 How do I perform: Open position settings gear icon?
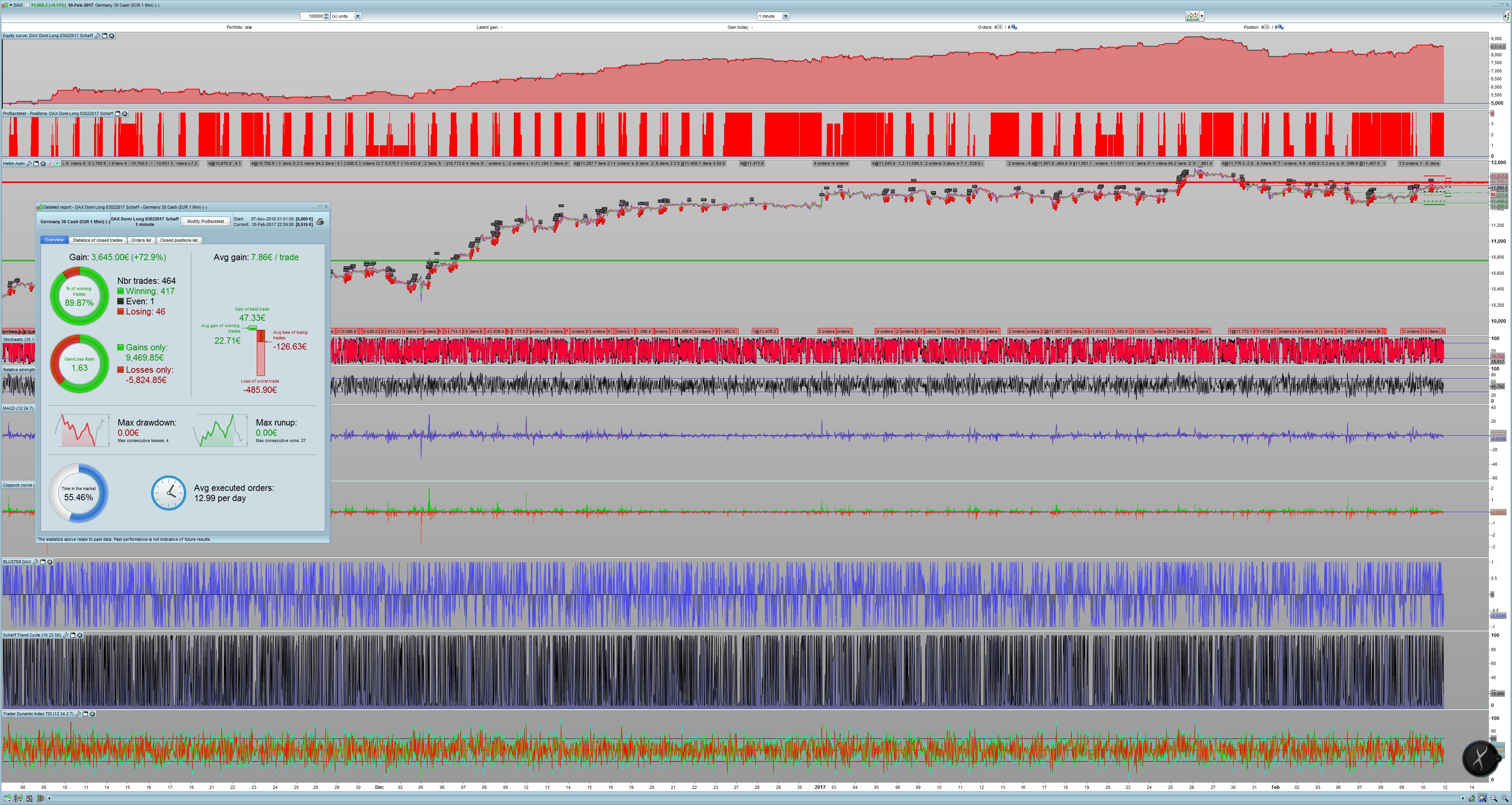coord(1281,27)
